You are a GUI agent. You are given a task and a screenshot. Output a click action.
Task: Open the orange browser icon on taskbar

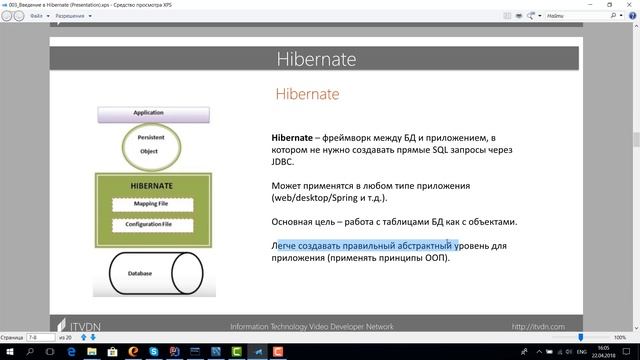click(133, 351)
